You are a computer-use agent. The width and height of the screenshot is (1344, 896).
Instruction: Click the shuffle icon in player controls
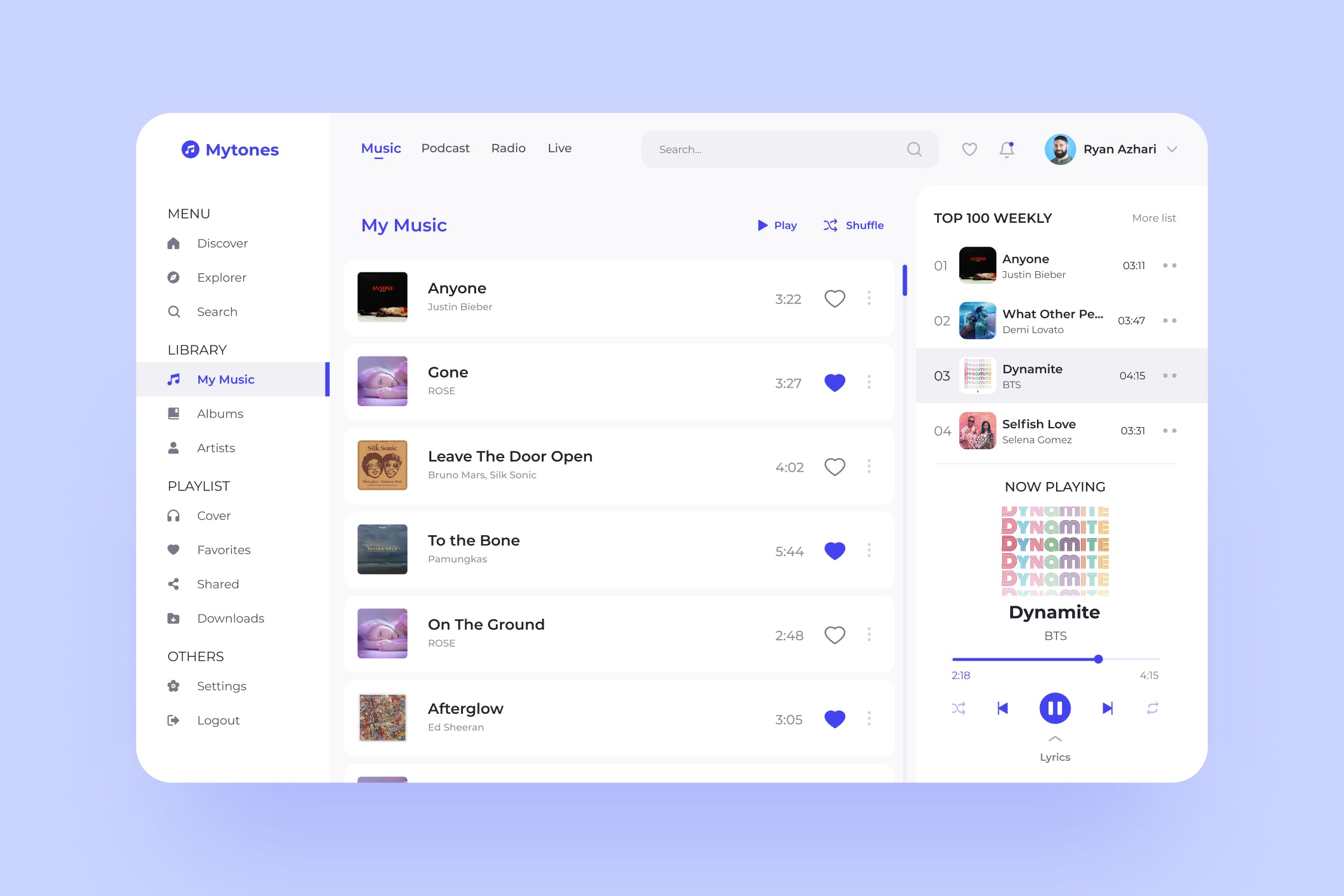(957, 708)
